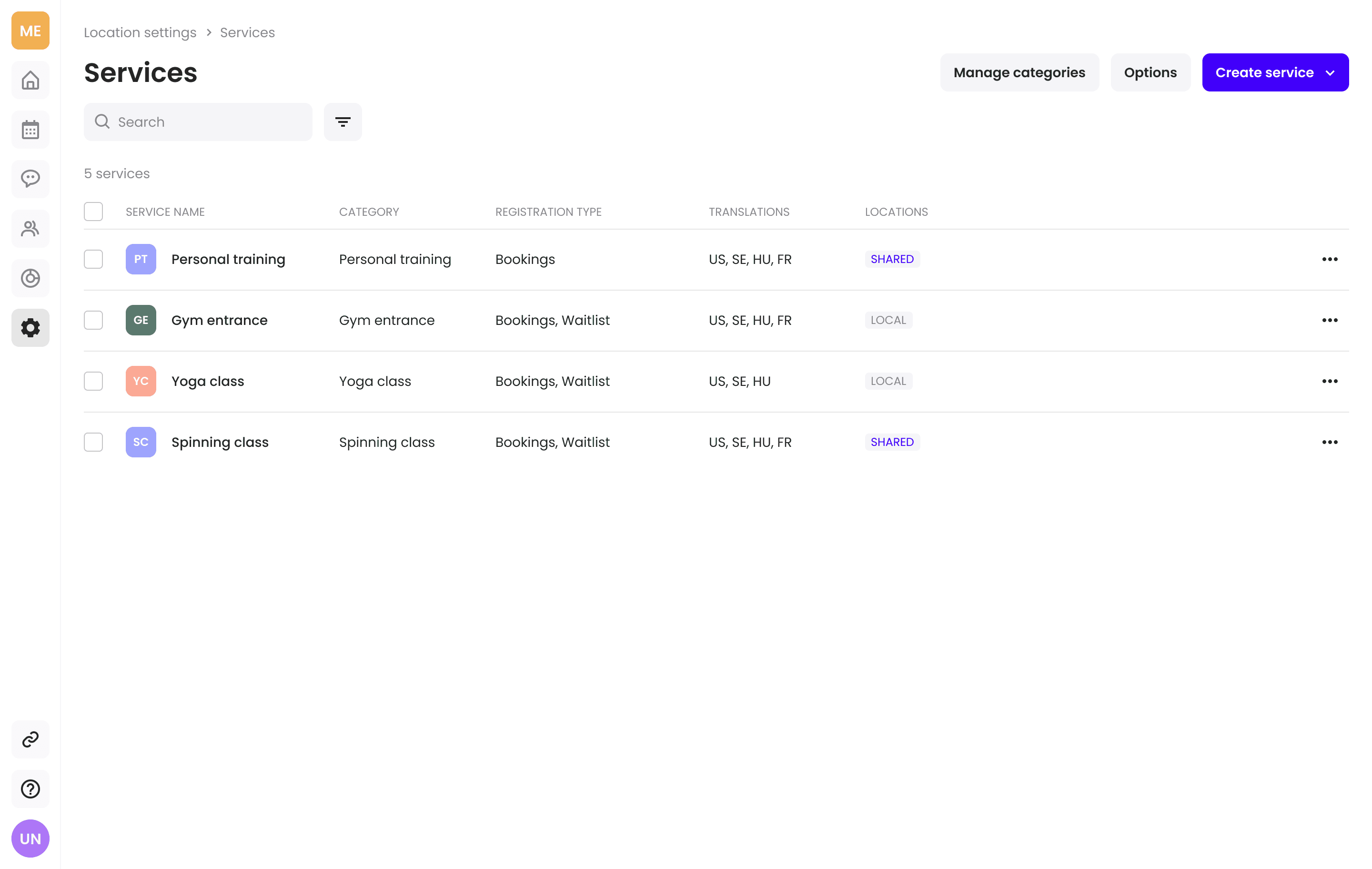Open more options for Gym entrance
1372x869 pixels.
tap(1330, 320)
